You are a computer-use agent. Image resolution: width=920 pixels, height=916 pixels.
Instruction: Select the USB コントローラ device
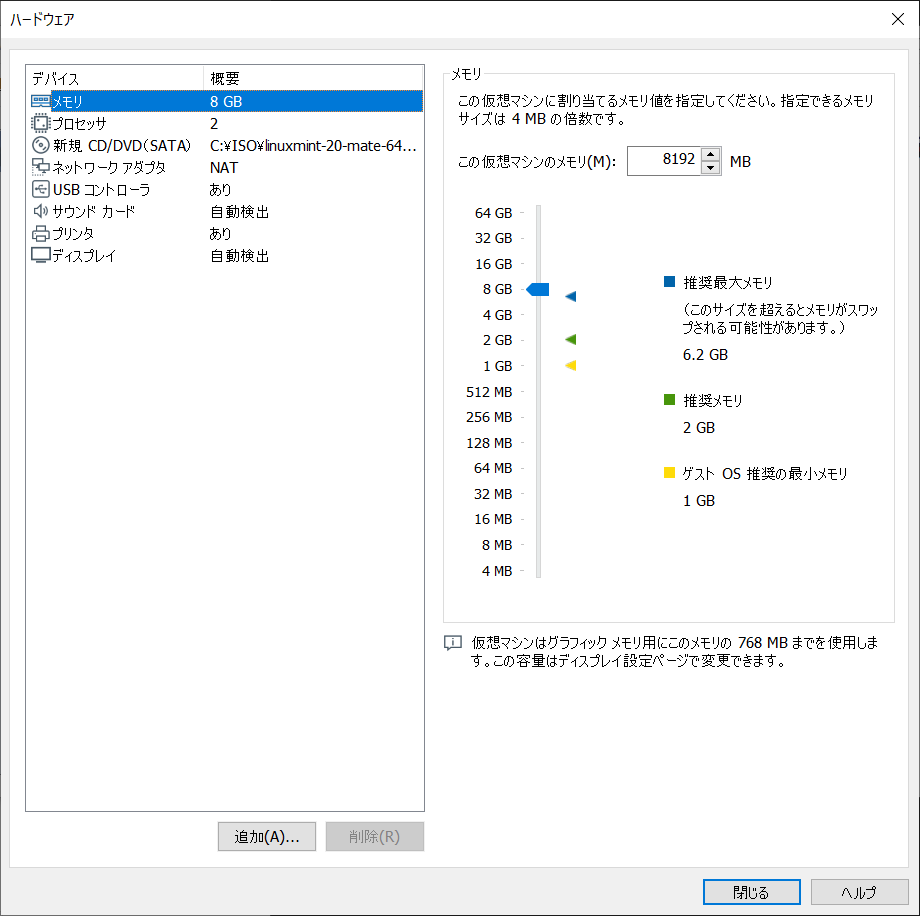click(x=226, y=189)
